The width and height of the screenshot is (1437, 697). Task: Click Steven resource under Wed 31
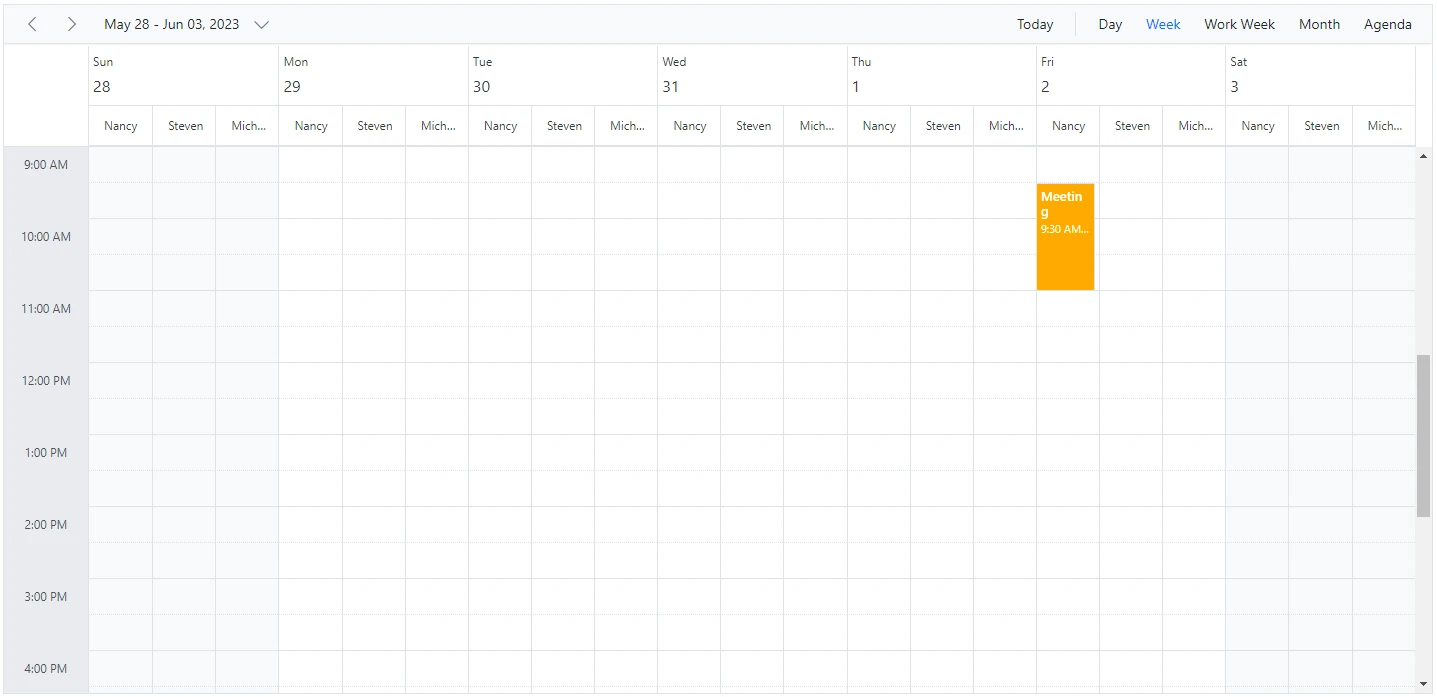(753, 126)
